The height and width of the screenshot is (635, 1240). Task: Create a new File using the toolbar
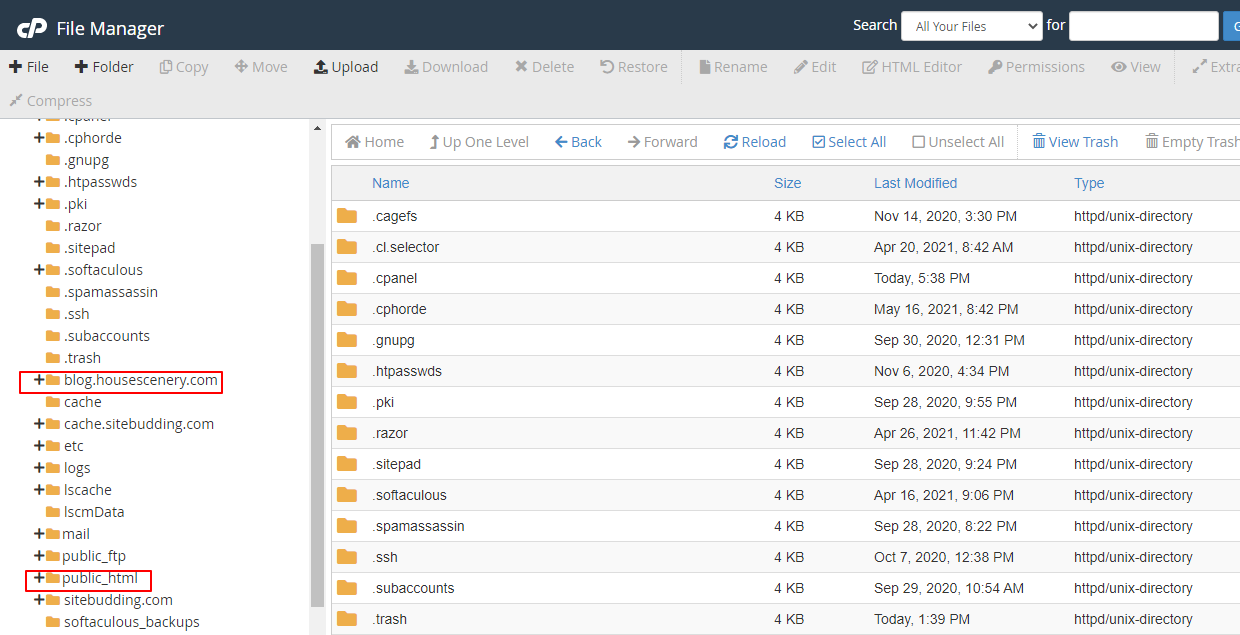click(29, 66)
